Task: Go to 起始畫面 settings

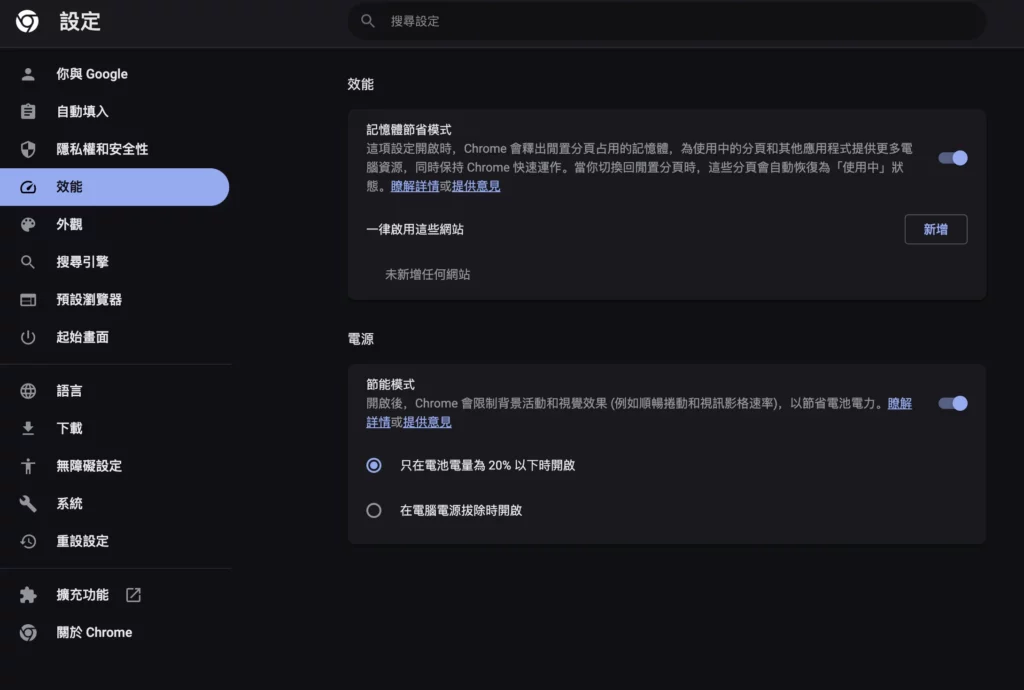Action: (114, 337)
